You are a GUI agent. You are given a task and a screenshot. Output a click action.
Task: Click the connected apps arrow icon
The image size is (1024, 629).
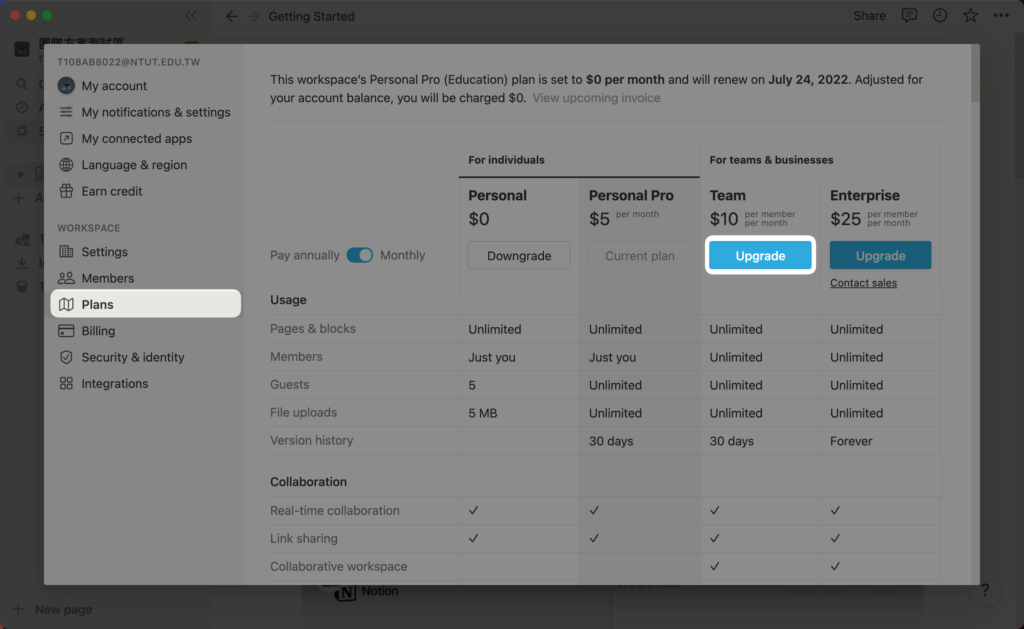pyautogui.click(x=66, y=138)
